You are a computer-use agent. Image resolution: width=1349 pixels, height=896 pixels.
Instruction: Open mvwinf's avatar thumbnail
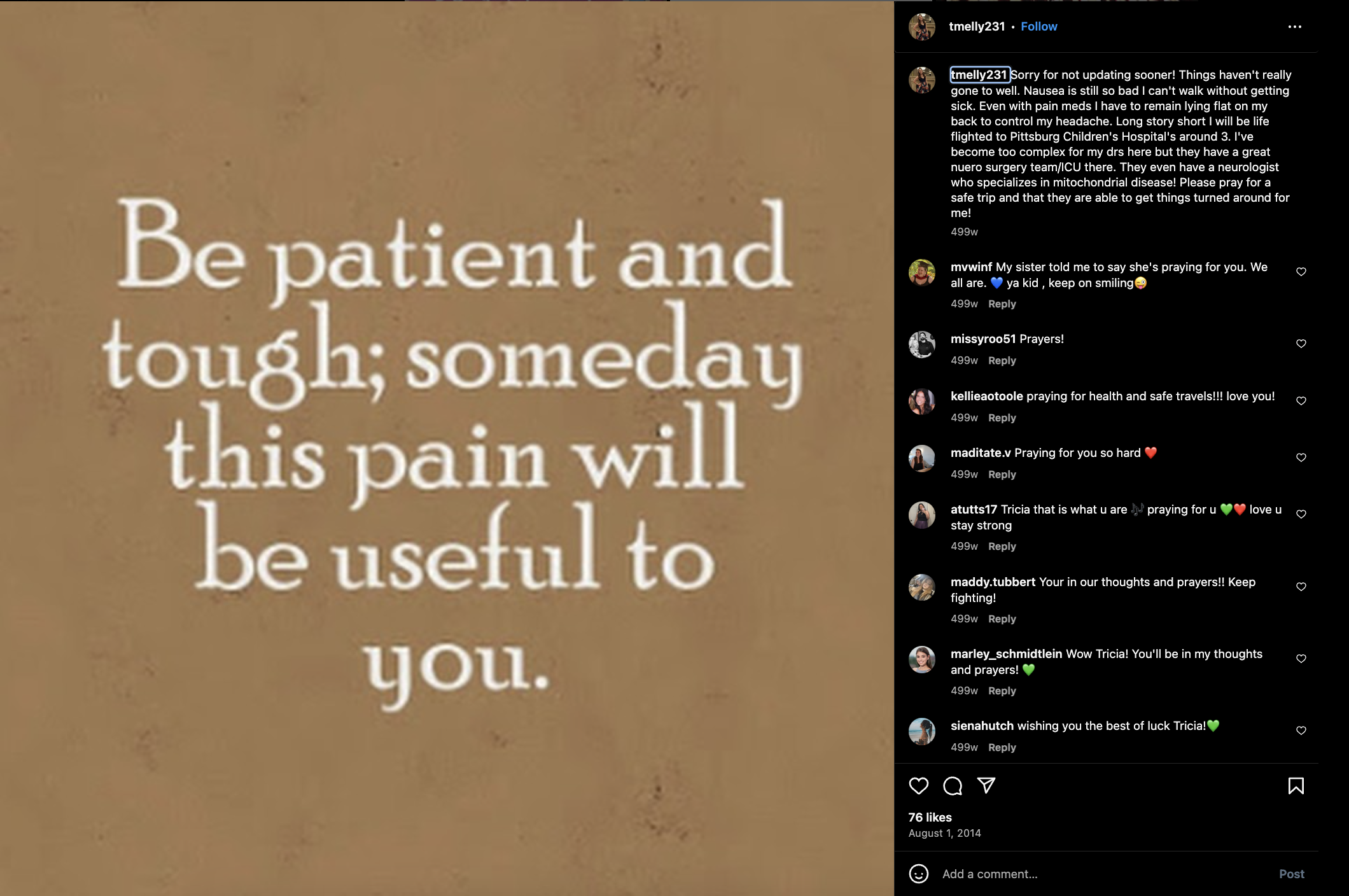pos(921,272)
